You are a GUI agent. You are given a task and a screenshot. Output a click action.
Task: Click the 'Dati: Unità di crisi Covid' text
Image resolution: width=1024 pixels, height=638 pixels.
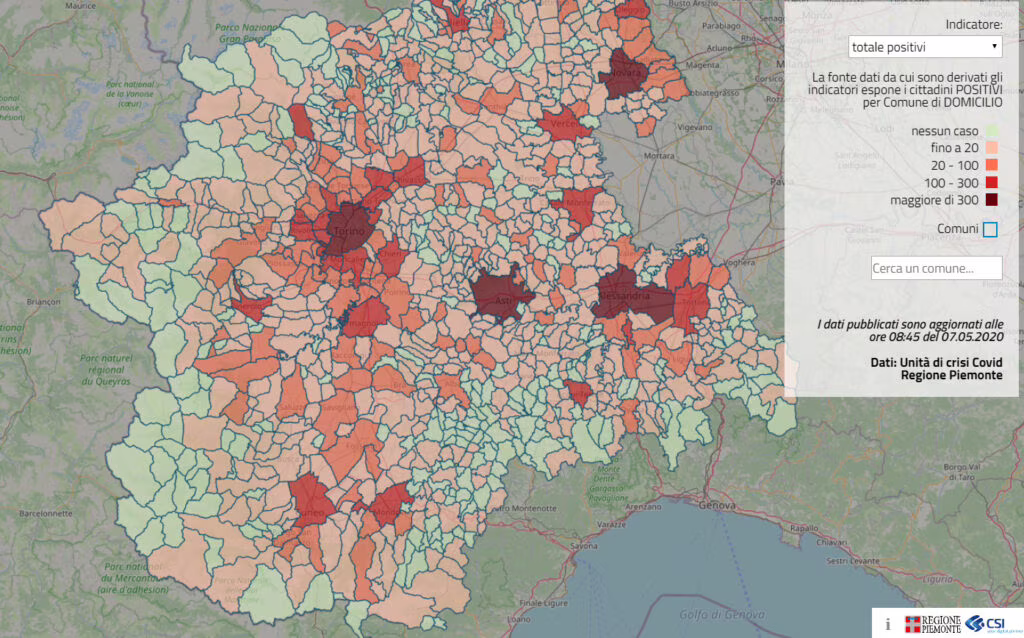click(936, 362)
